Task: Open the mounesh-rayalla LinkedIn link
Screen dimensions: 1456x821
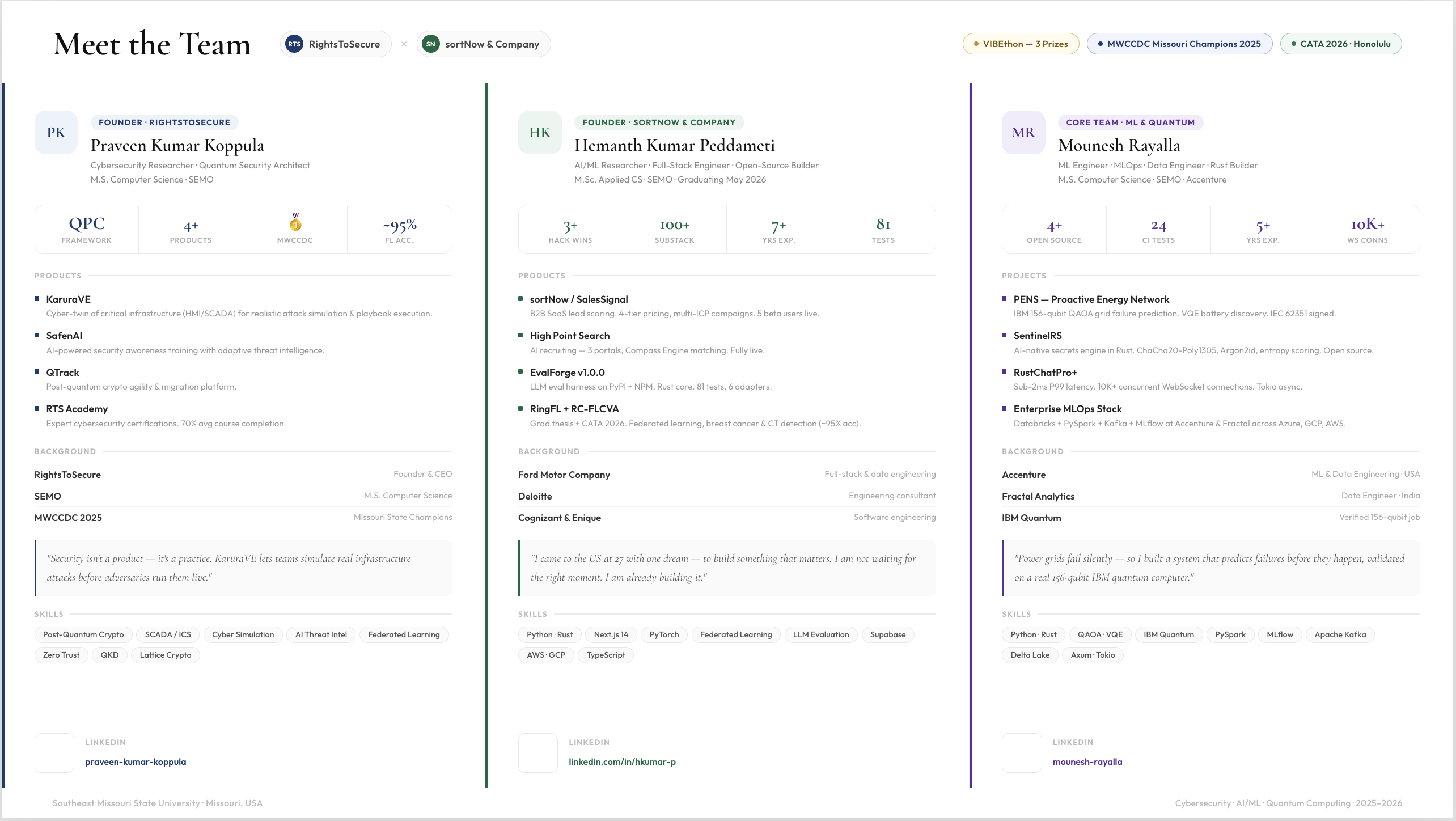Action: (x=1087, y=761)
